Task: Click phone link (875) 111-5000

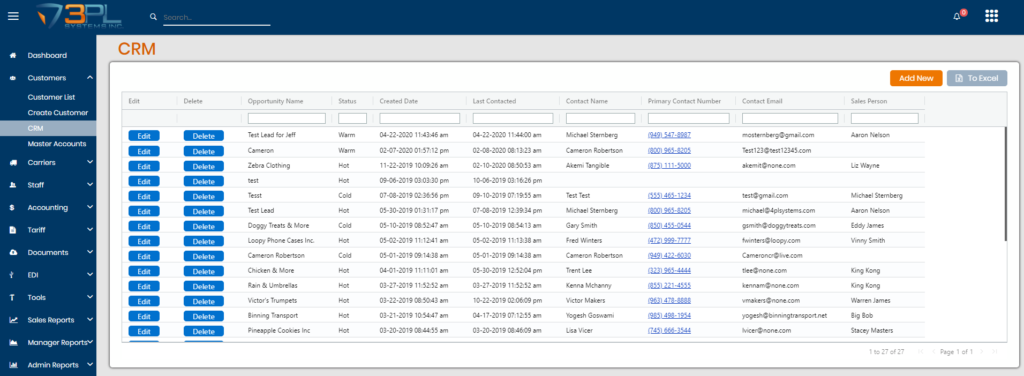Action: pyautogui.click(x=669, y=166)
